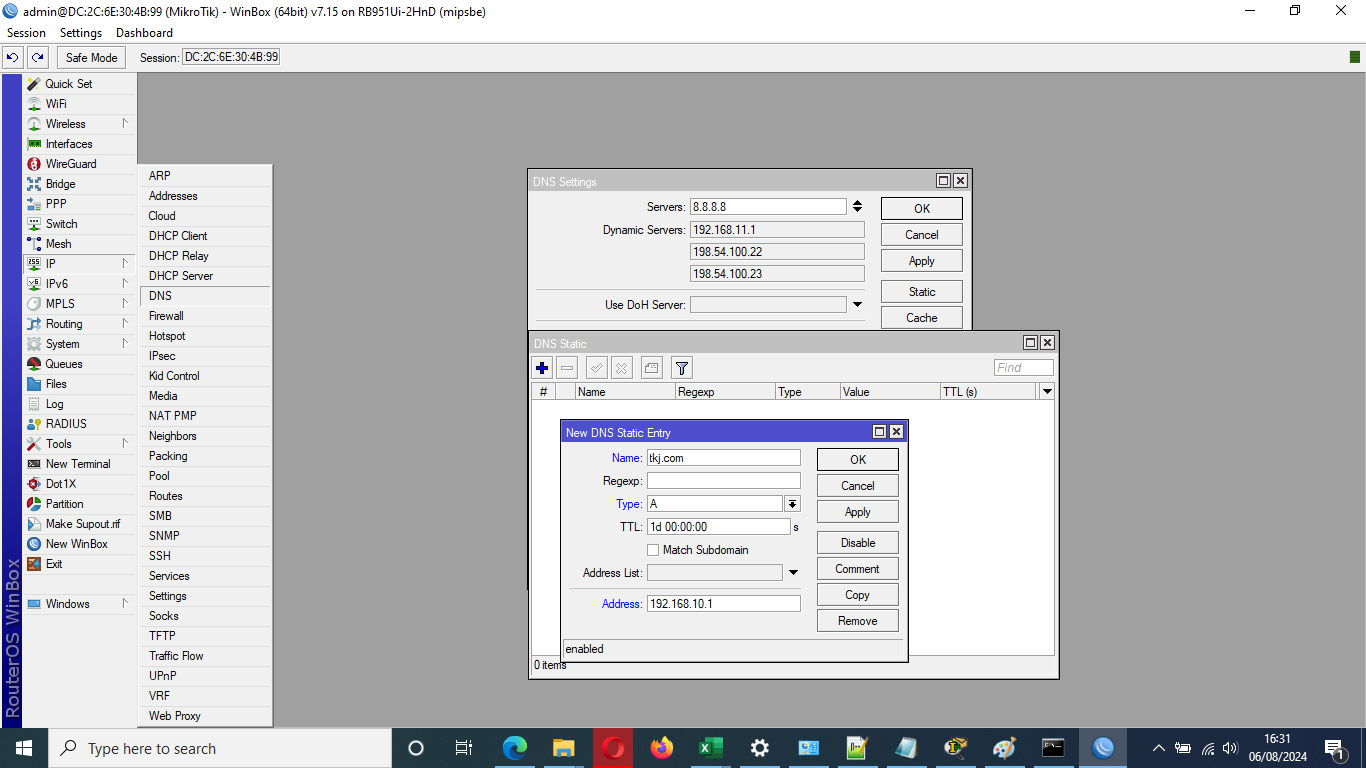Open Queues in the sidebar
This screenshot has height=768, width=1366.
click(x=79, y=364)
